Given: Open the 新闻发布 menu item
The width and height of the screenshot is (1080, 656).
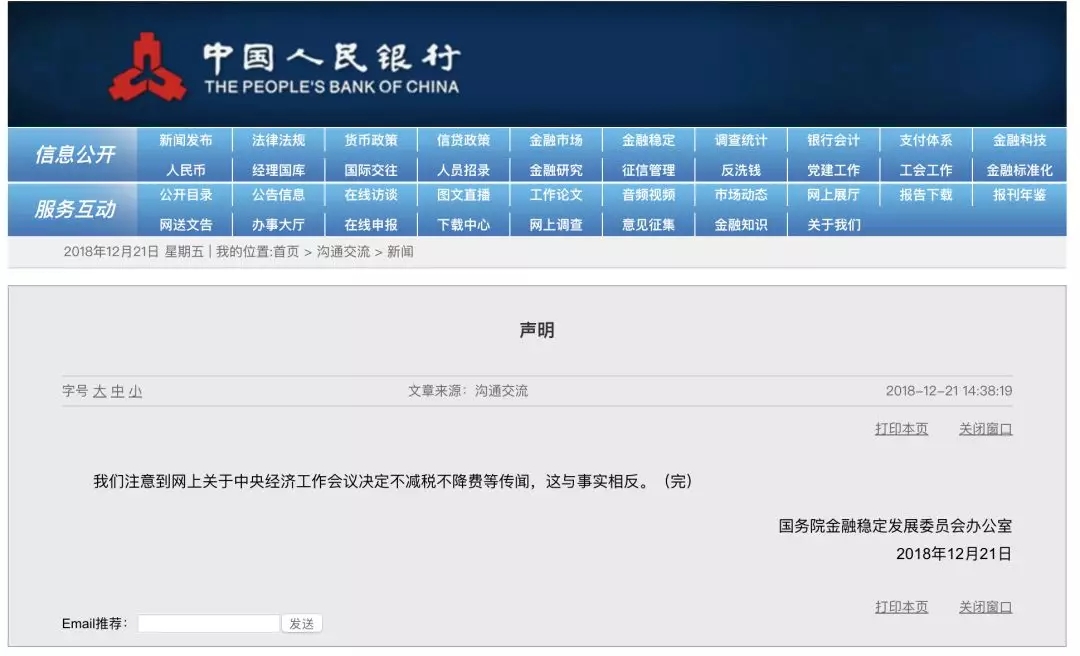Looking at the screenshot, I should tap(185, 140).
